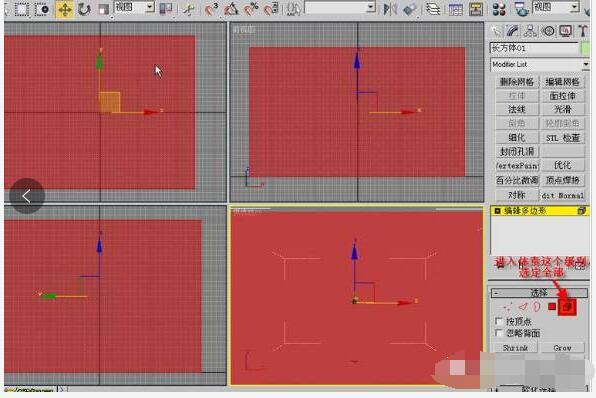Screen dimensions: 596x398
Task: Select the rectangular selection region tool
Action: tap(22, 9)
